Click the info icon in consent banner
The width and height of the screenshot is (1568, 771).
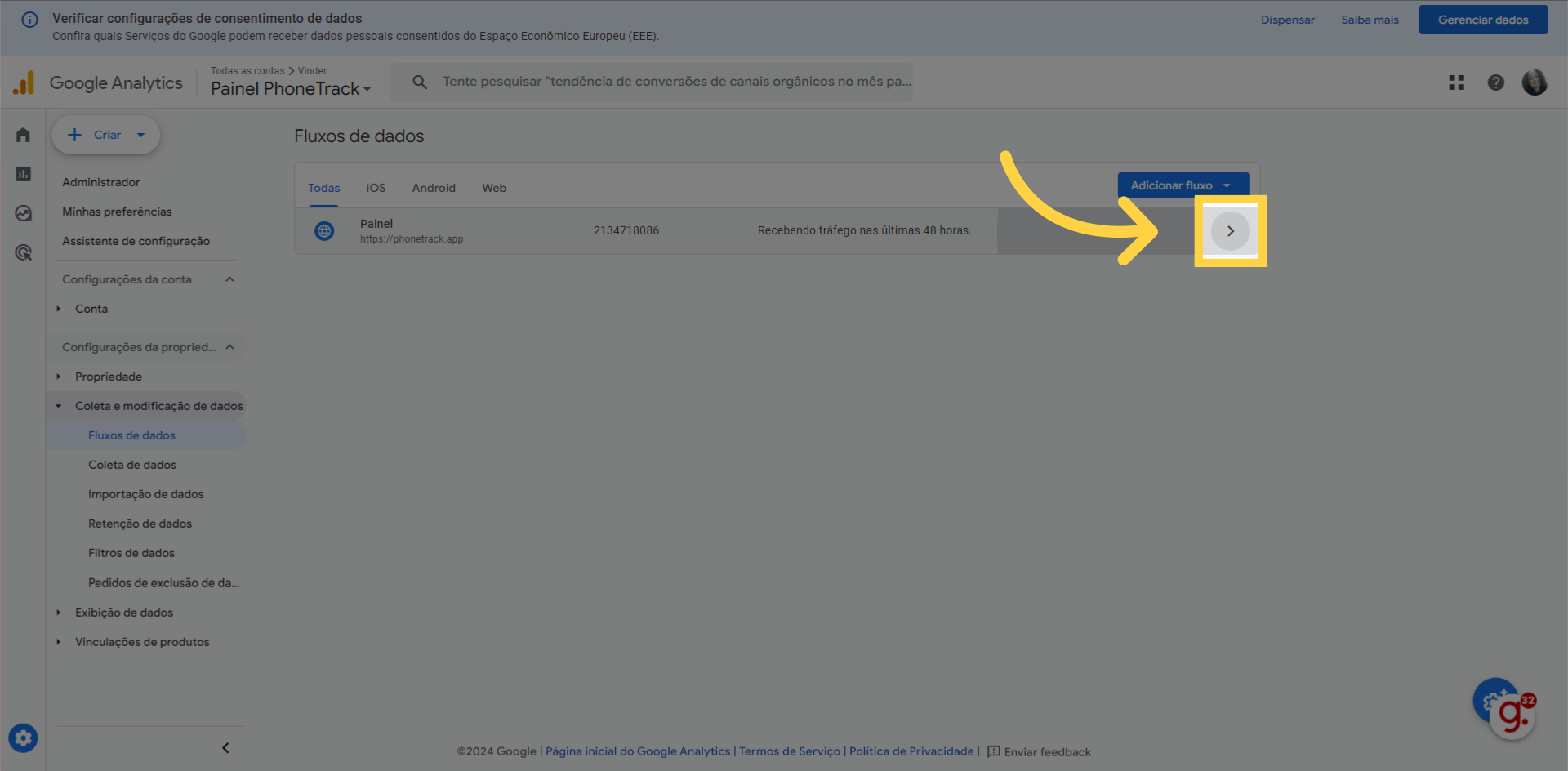tap(29, 19)
